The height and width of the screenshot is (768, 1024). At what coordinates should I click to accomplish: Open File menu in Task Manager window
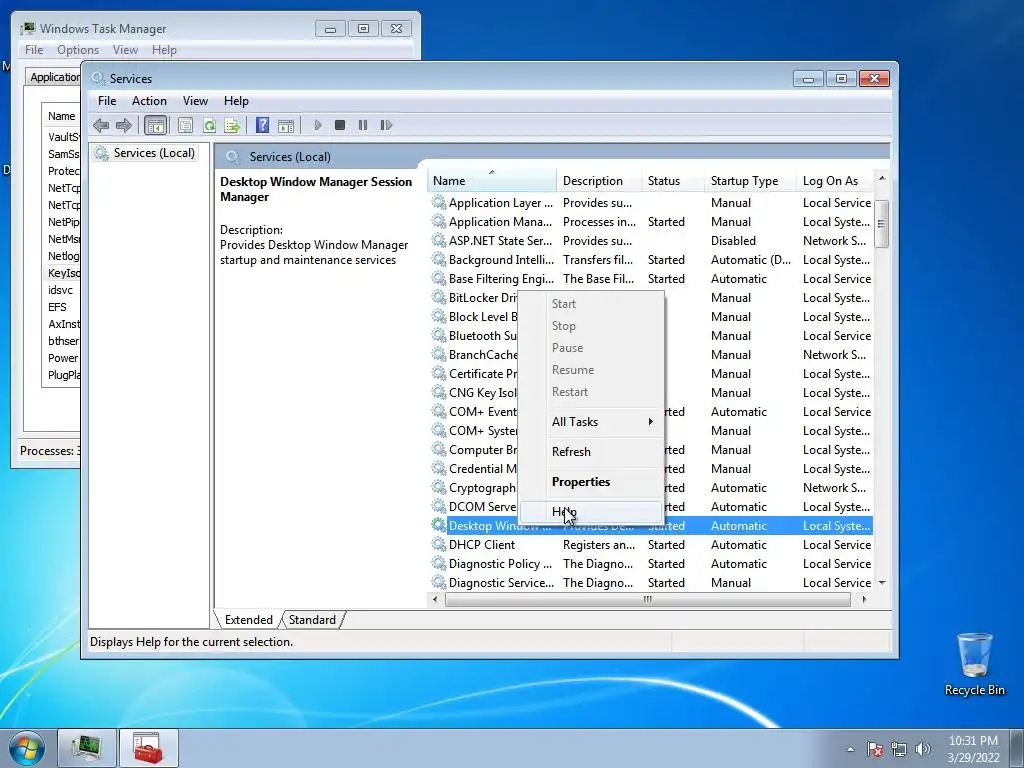(x=34, y=50)
